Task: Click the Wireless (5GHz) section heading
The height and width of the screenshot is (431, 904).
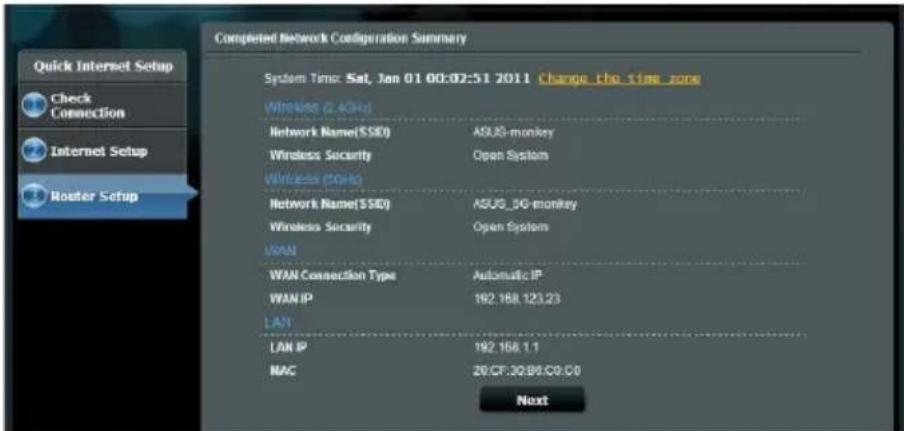Action: click(x=313, y=179)
